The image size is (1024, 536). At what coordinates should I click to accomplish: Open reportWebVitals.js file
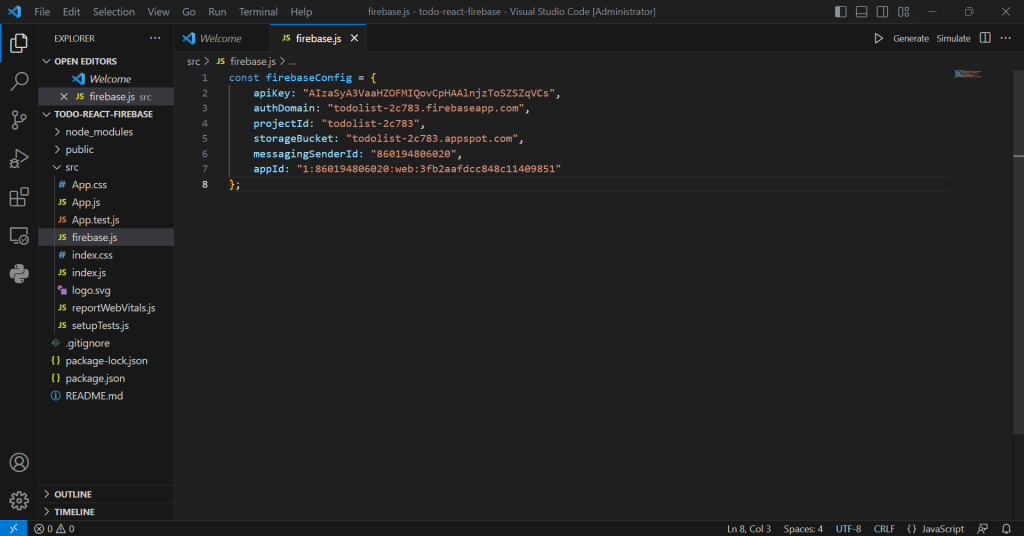tap(106, 308)
